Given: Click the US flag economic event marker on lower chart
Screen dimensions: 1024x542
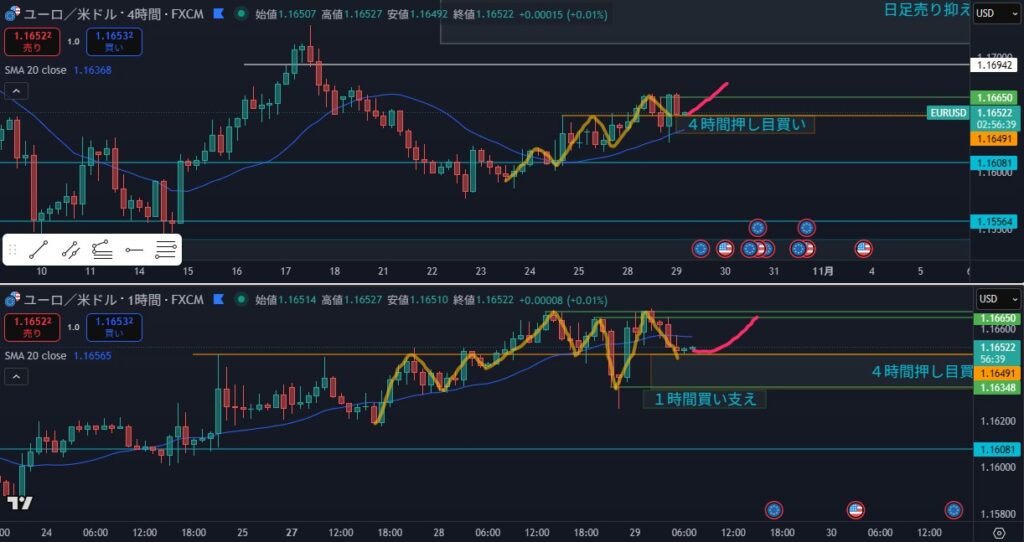Looking at the screenshot, I should pyautogui.click(x=855, y=510).
